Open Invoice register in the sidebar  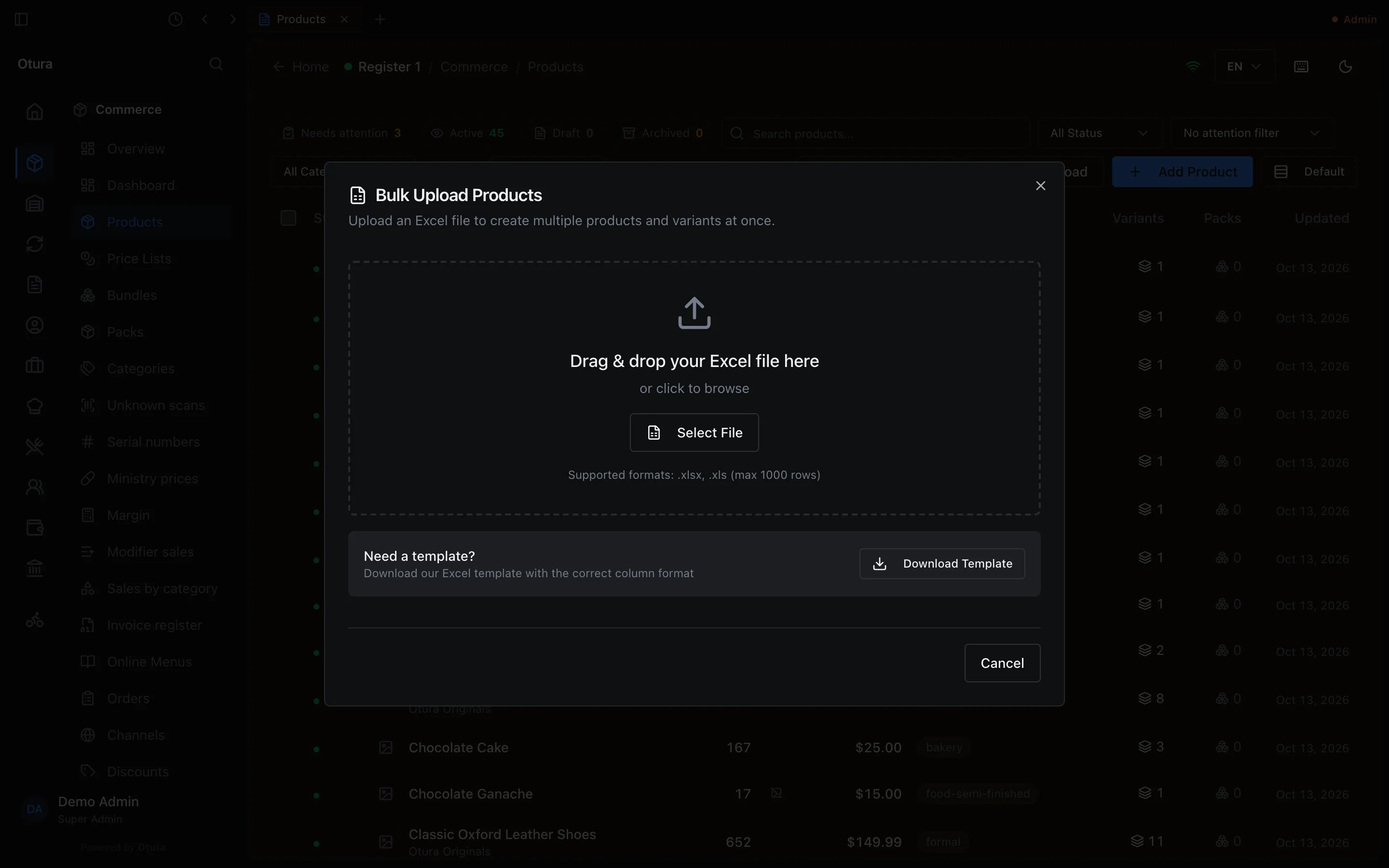tap(151, 625)
